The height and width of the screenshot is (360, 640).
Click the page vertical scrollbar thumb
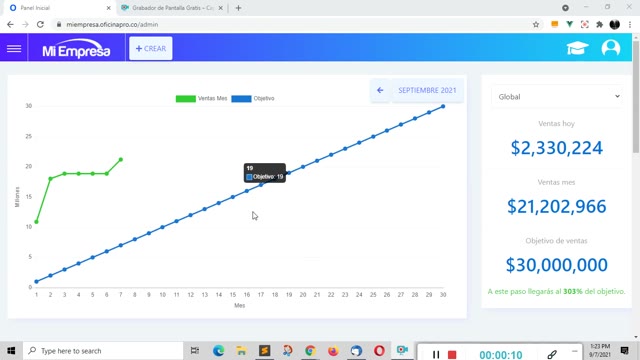[x=636, y=97]
